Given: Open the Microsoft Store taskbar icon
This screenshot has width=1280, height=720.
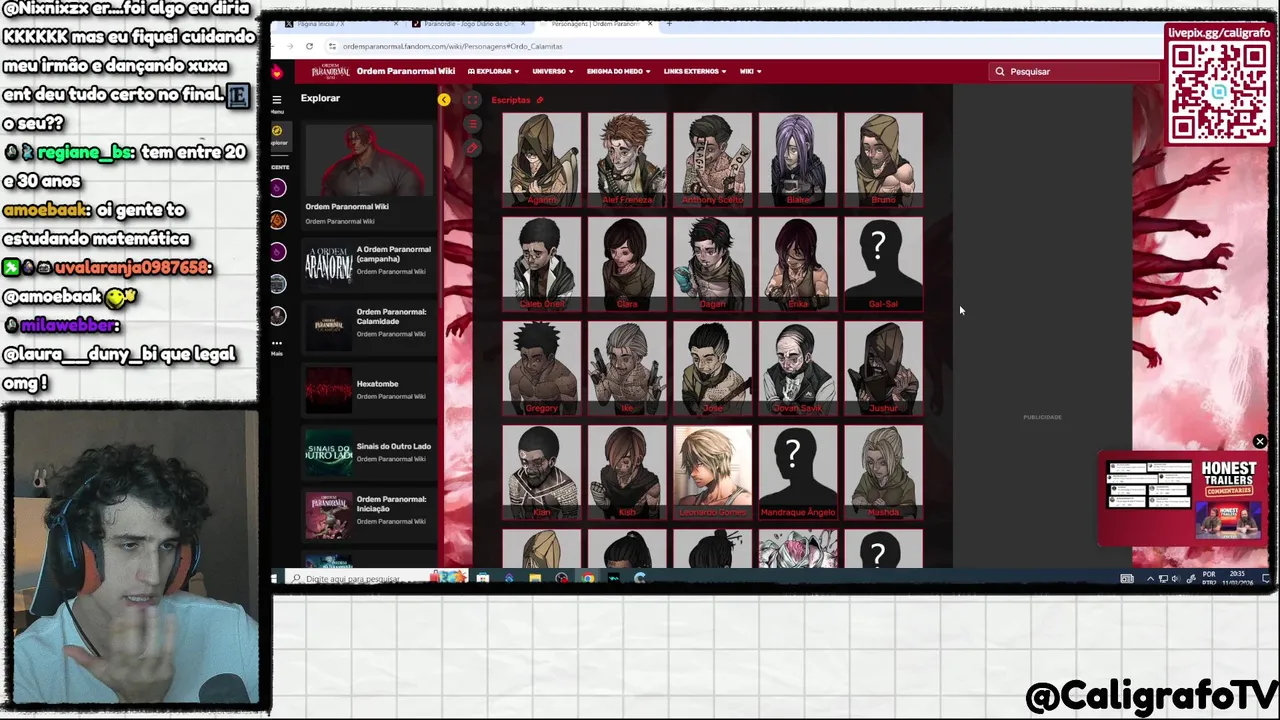Looking at the screenshot, I should pyautogui.click(x=483, y=578).
